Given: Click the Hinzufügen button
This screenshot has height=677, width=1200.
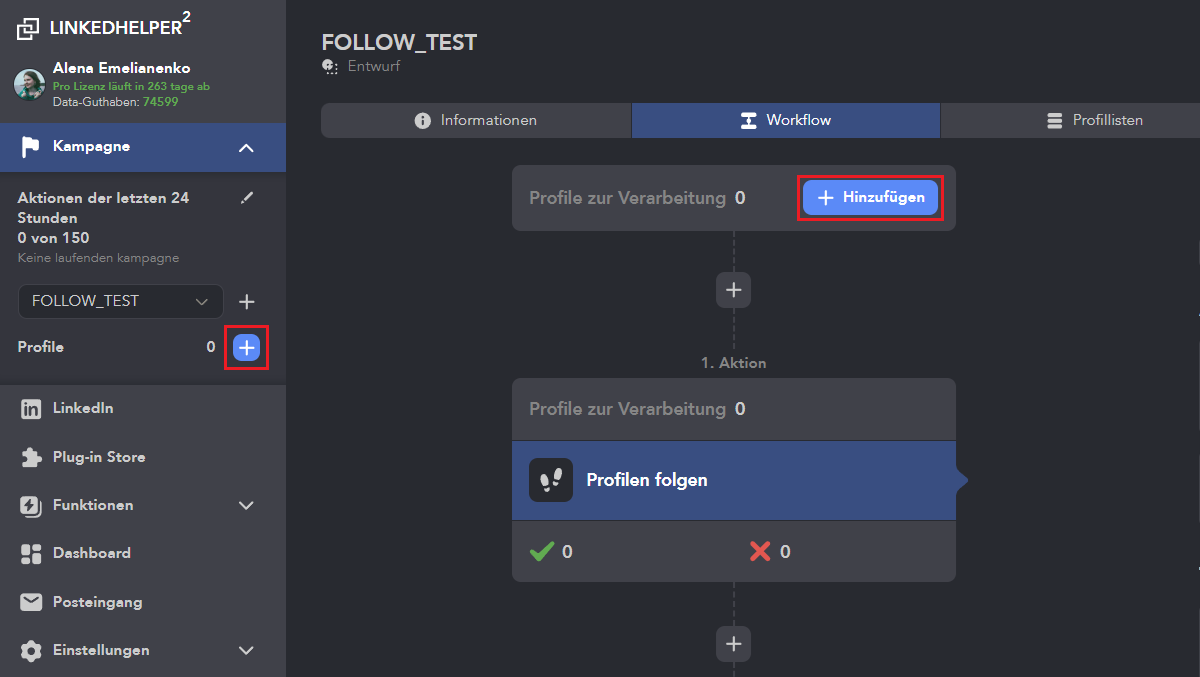Looking at the screenshot, I should tap(870, 198).
